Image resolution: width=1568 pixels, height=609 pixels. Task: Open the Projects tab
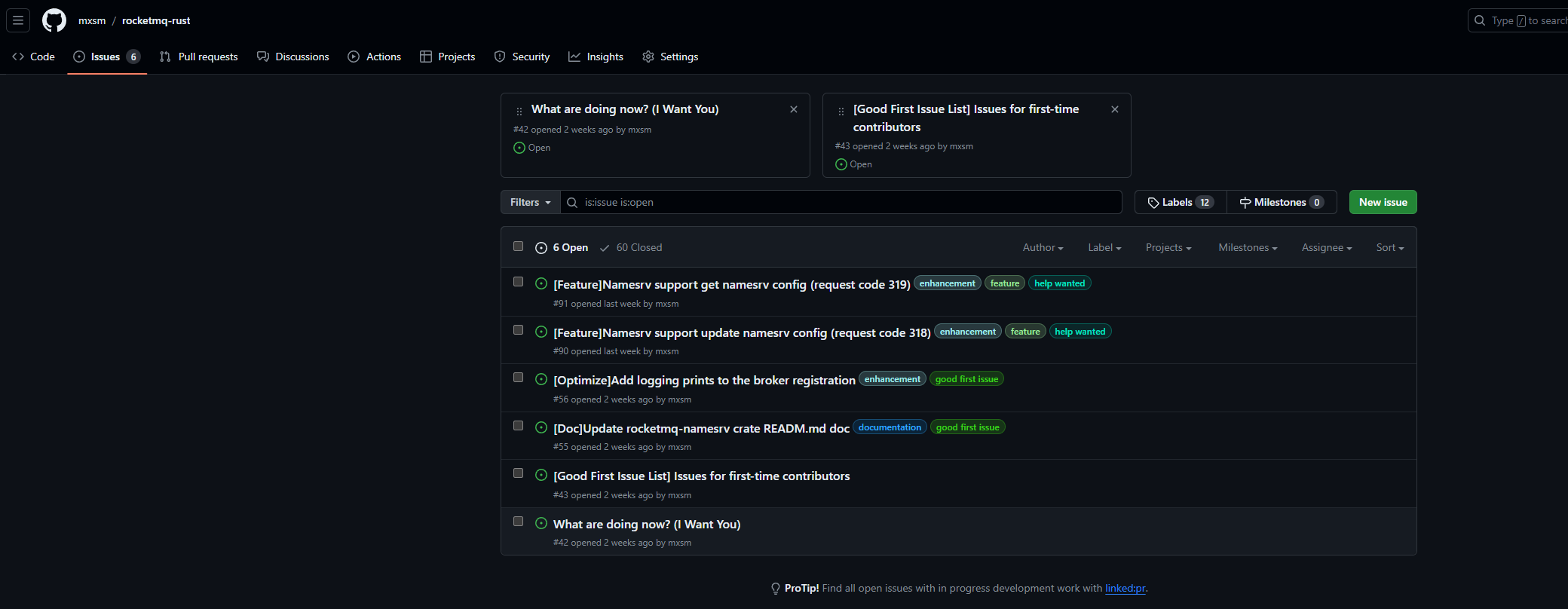[x=448, y=57]
